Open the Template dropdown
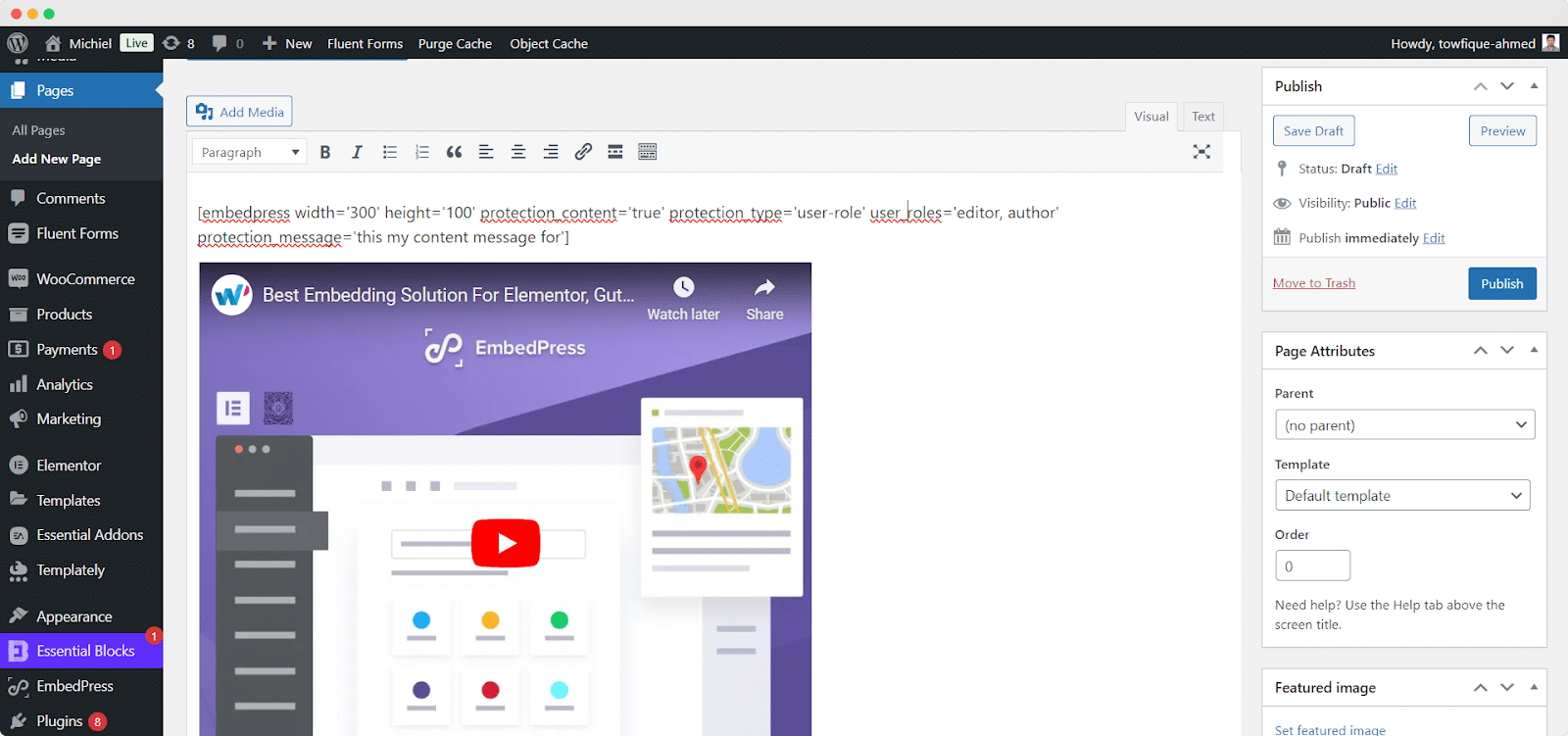This screenshot has width=1568, height=736. point(1402,495)
